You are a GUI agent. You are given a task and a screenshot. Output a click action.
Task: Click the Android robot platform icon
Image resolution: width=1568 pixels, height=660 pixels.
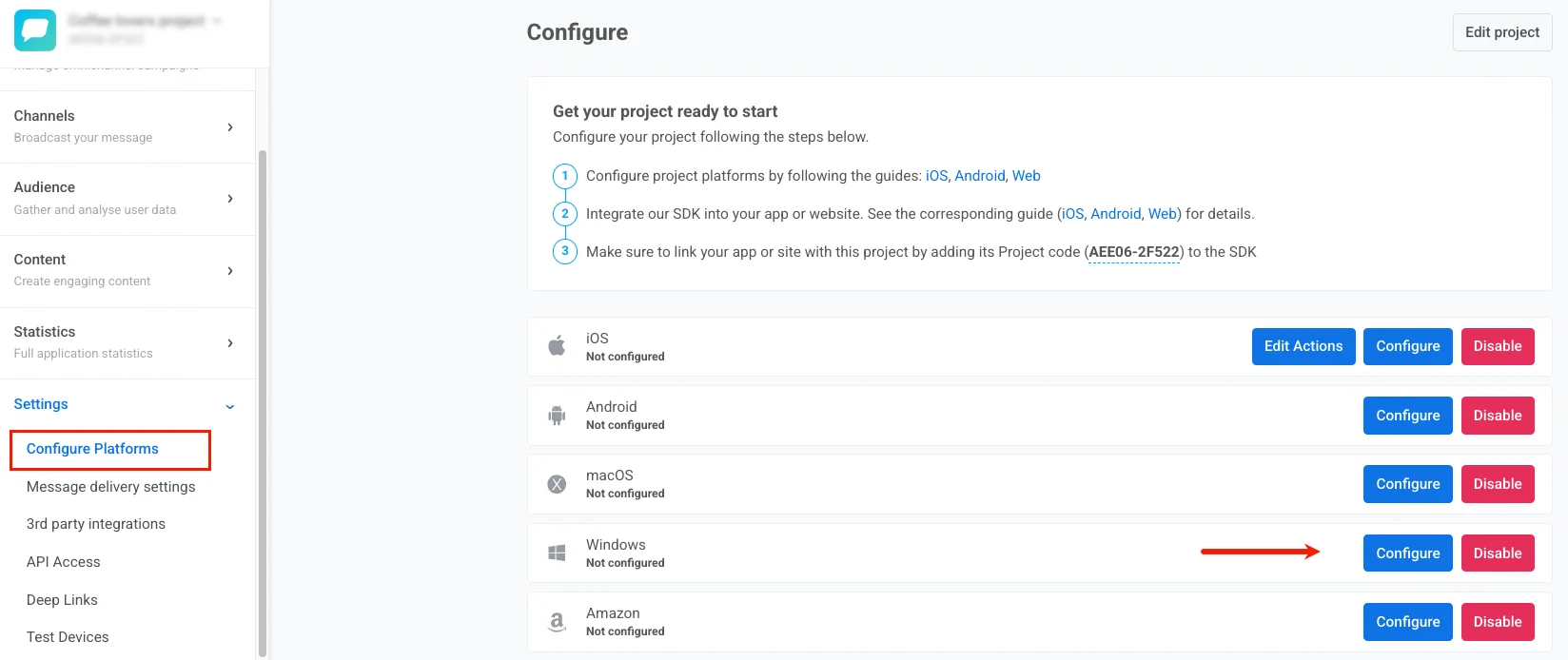tap(558, 416)
